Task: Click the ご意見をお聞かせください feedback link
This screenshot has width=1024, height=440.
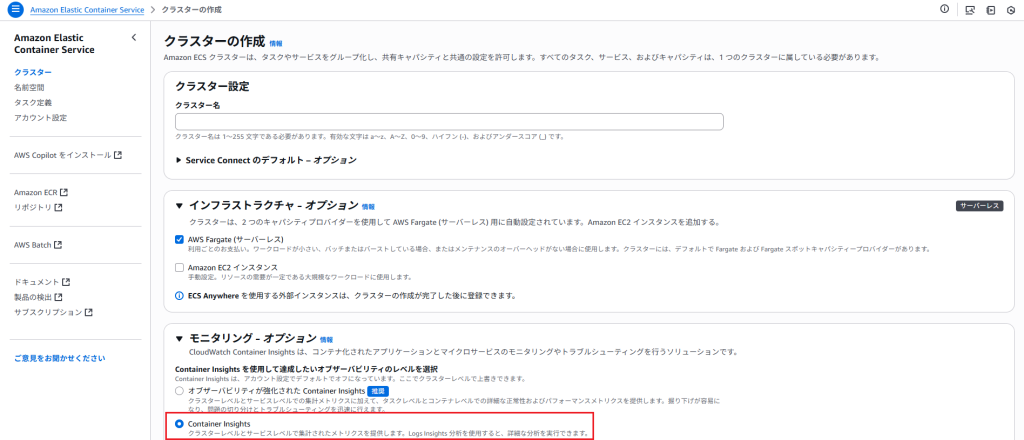Action: coord(59,358)
